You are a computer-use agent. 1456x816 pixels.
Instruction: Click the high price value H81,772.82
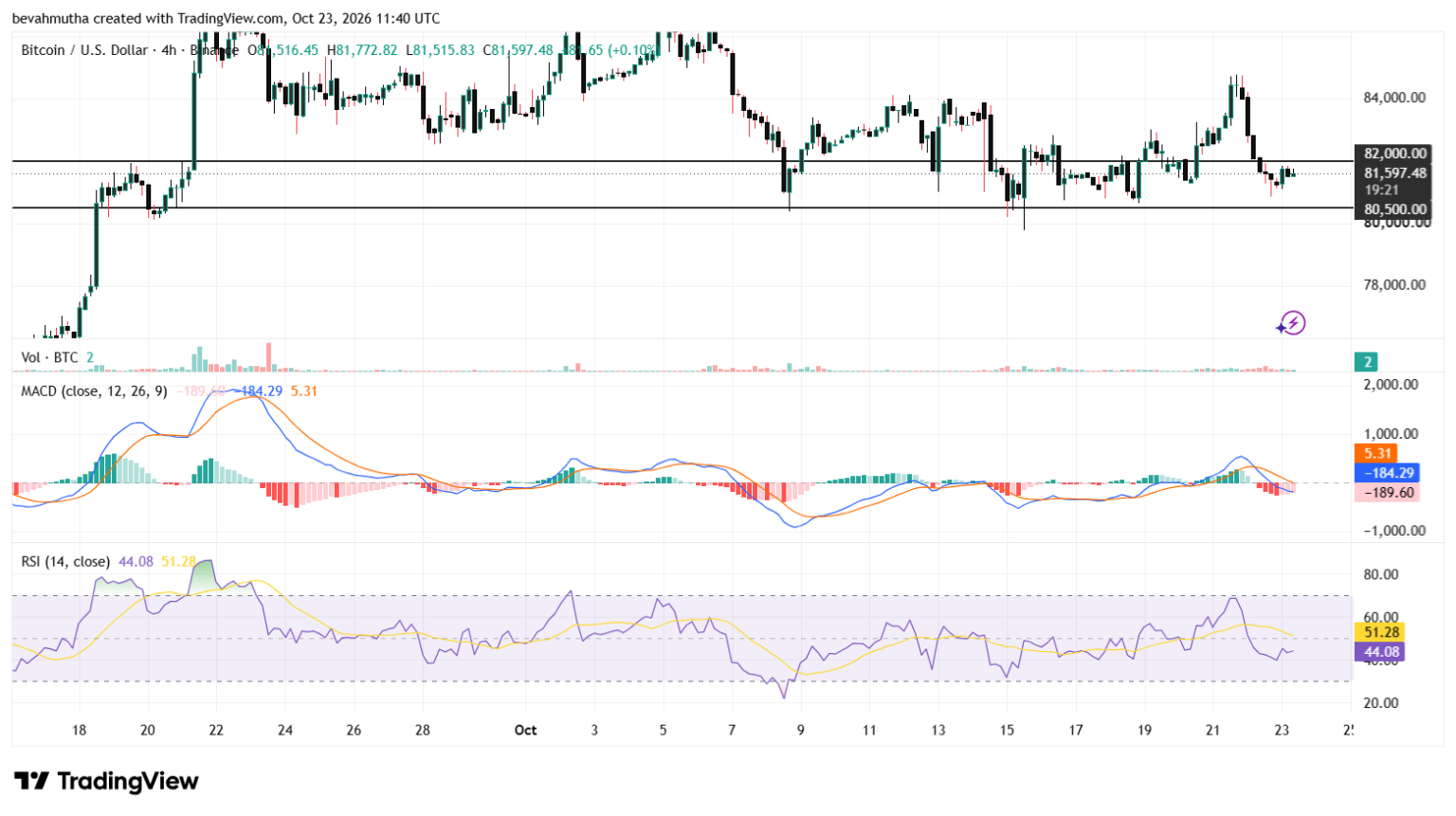(x=362, y=50)
